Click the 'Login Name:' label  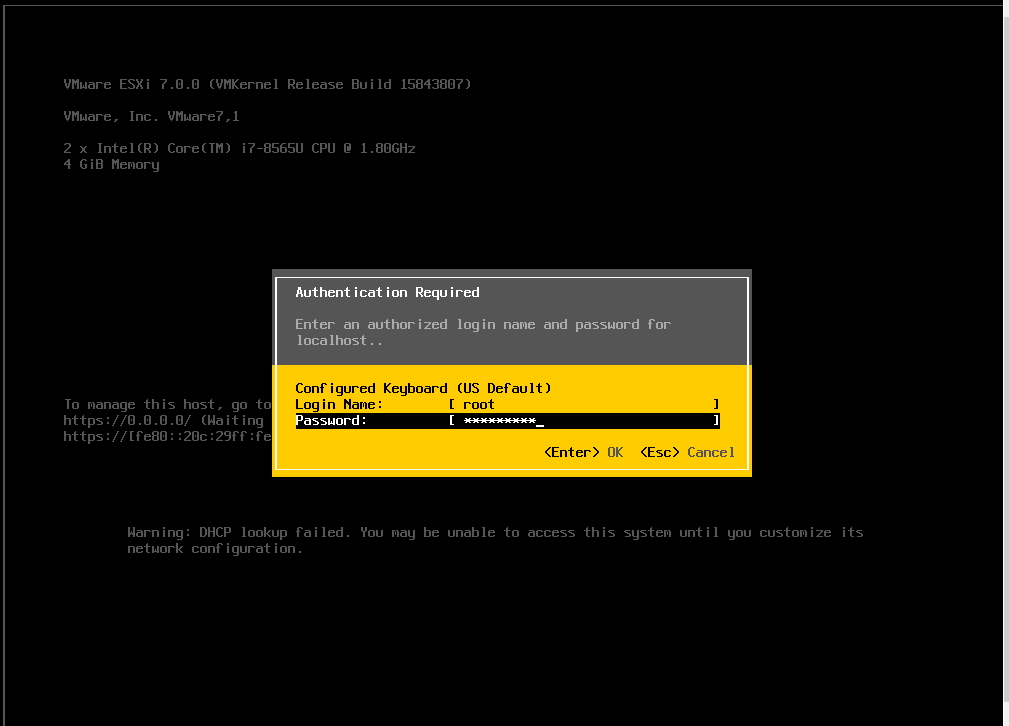pos(338,404)
